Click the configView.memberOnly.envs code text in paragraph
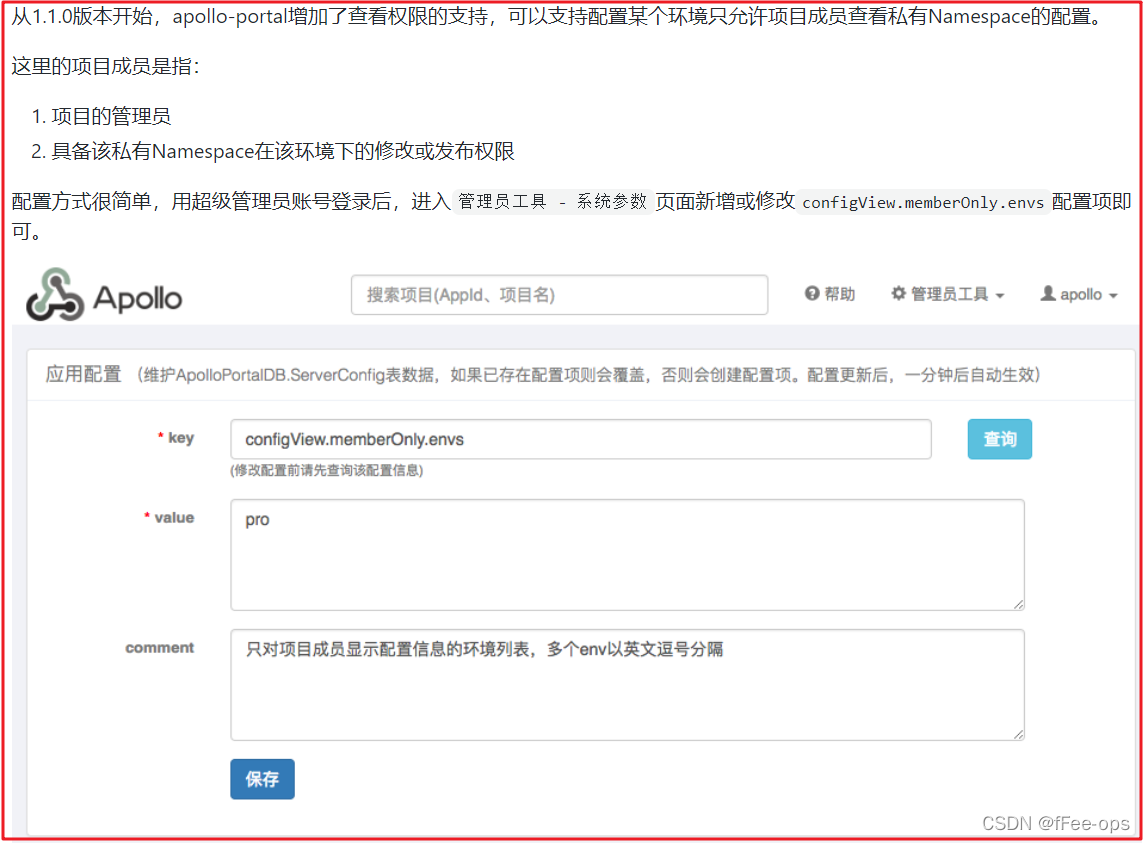 click(923, 202)
